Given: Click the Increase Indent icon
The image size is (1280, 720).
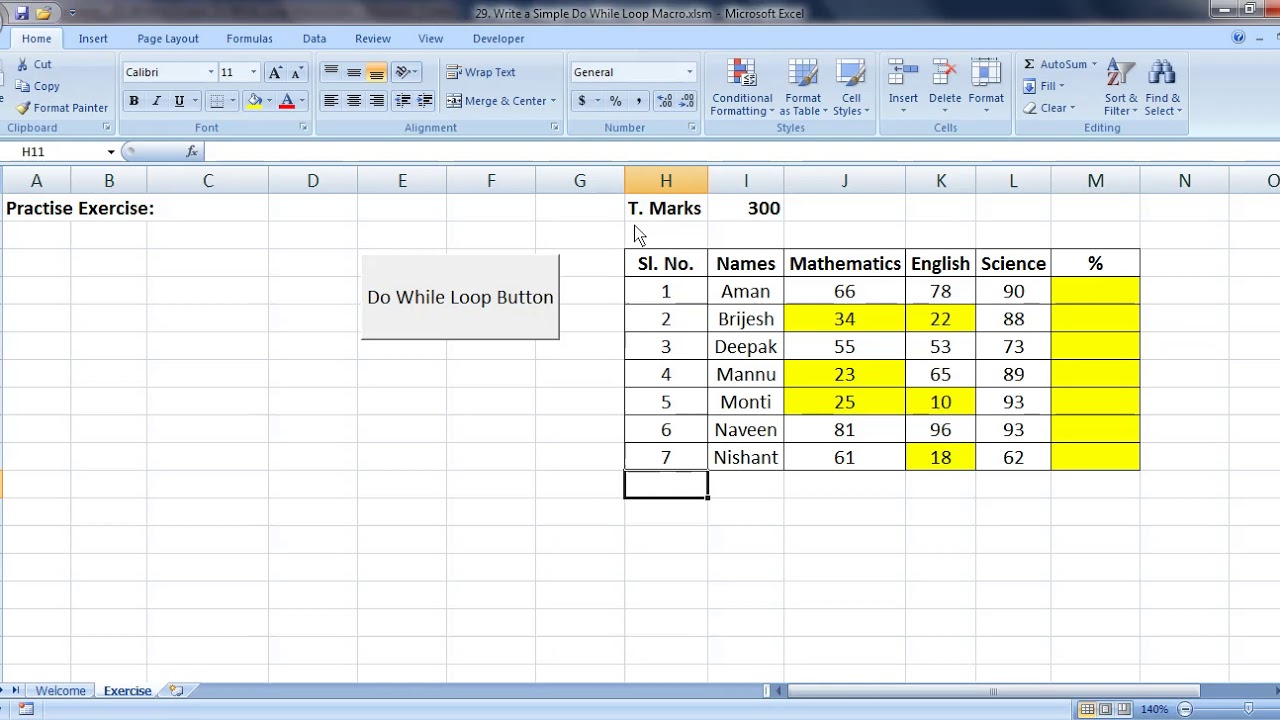Looking at the screenshot, I should coord(425,101).
